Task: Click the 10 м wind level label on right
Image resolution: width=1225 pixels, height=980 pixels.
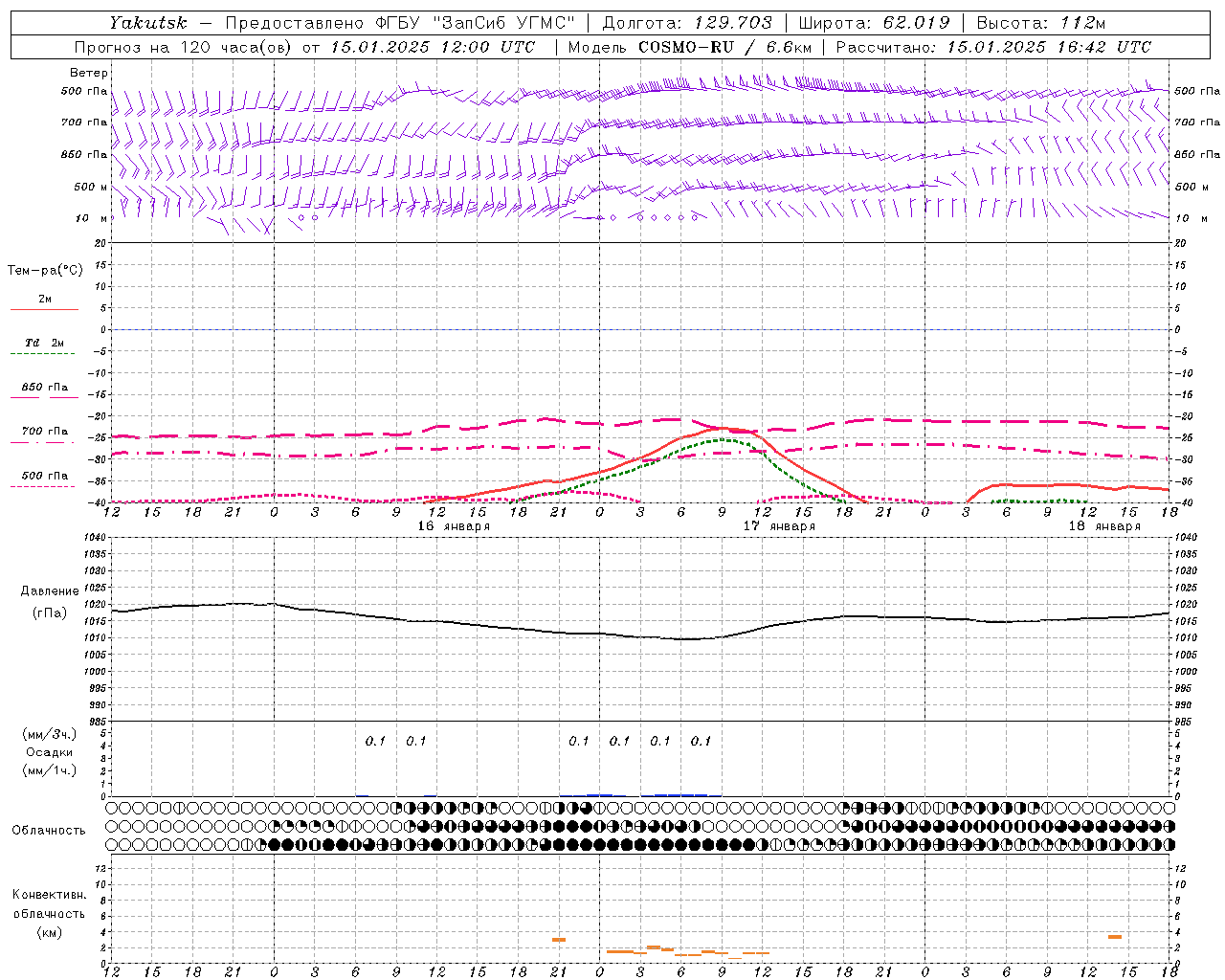Action: (x=1191, y=218)
